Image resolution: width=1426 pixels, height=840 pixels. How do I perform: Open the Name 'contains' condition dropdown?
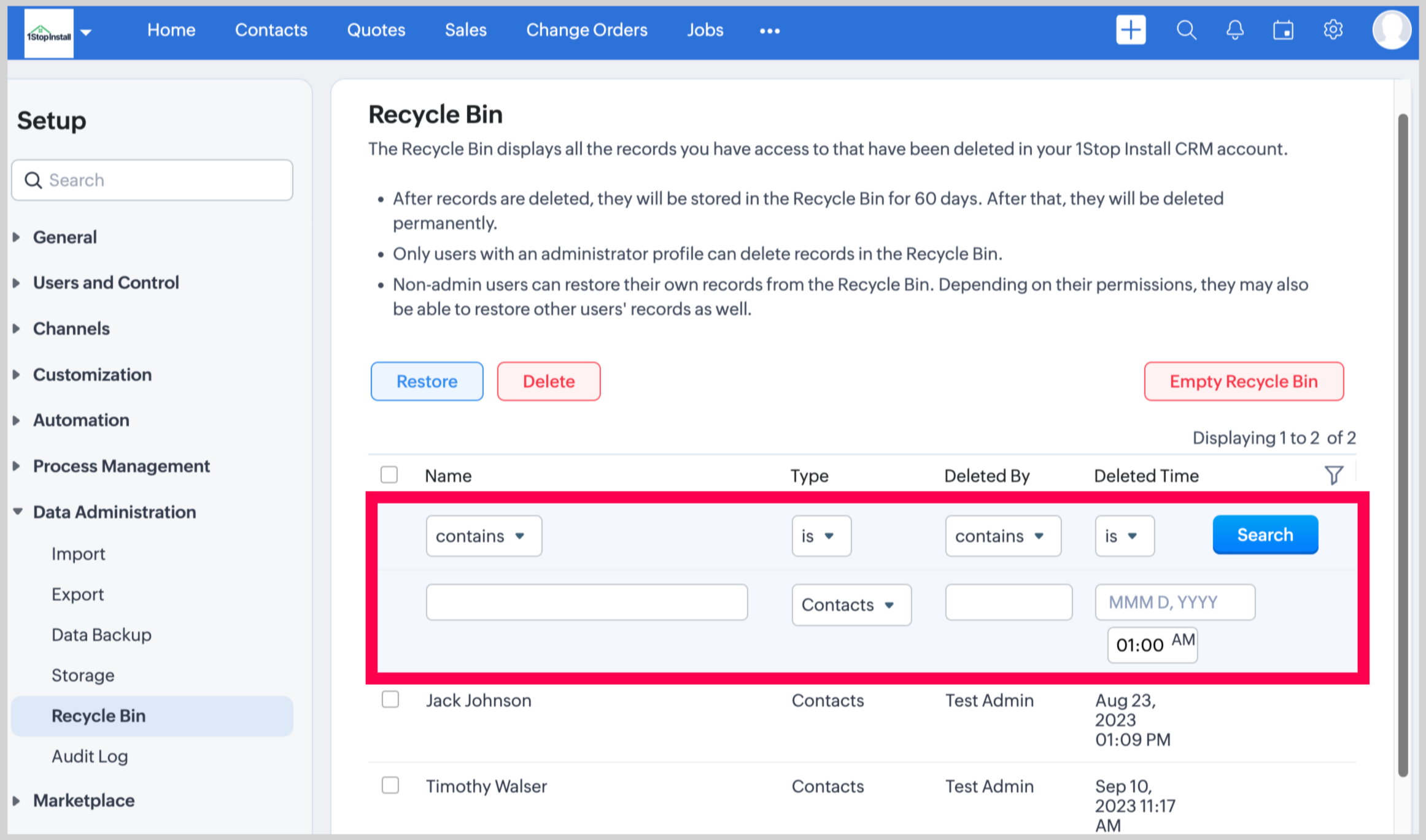(x=483, y=536)
